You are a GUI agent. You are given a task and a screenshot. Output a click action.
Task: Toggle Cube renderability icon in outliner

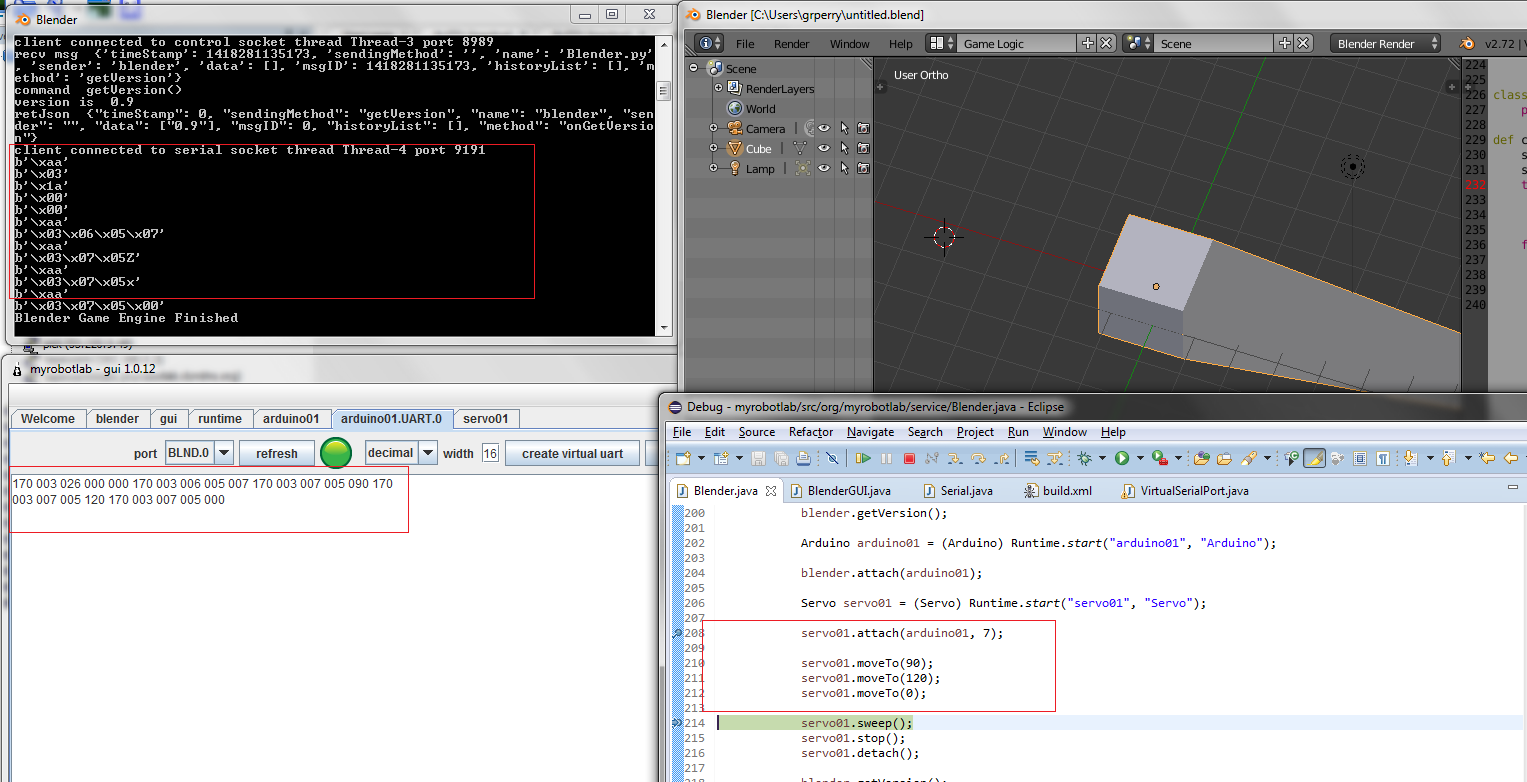(863, 148)
